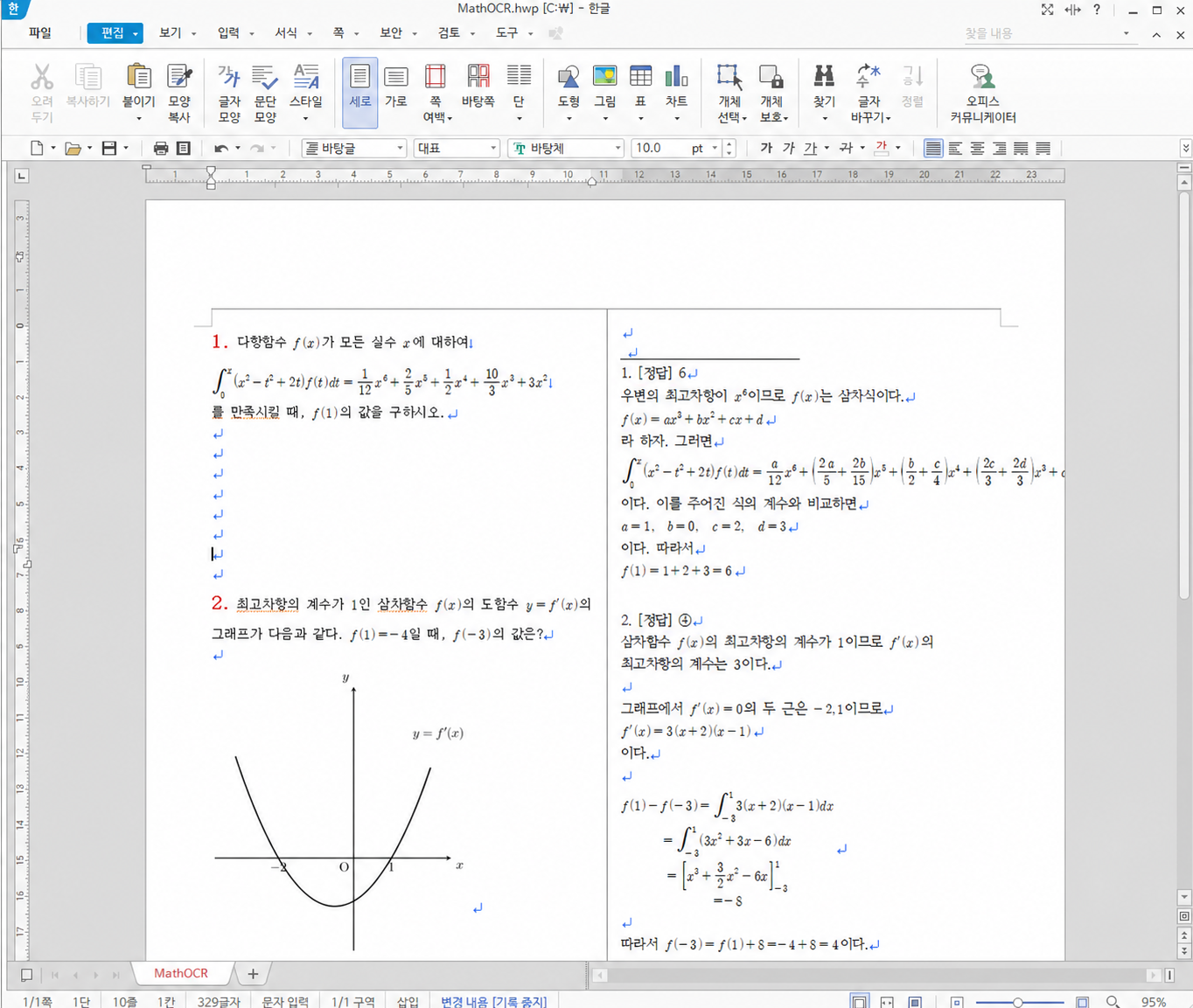Open the 바탕글 style dropdown

point(400,149)
